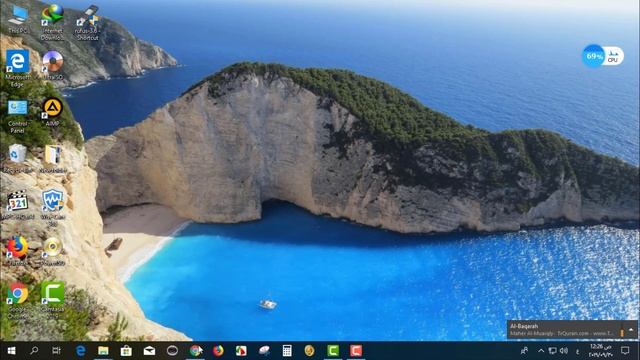
Task: Select the Recycle Bin icon
Action: click(x=17, y=158)
